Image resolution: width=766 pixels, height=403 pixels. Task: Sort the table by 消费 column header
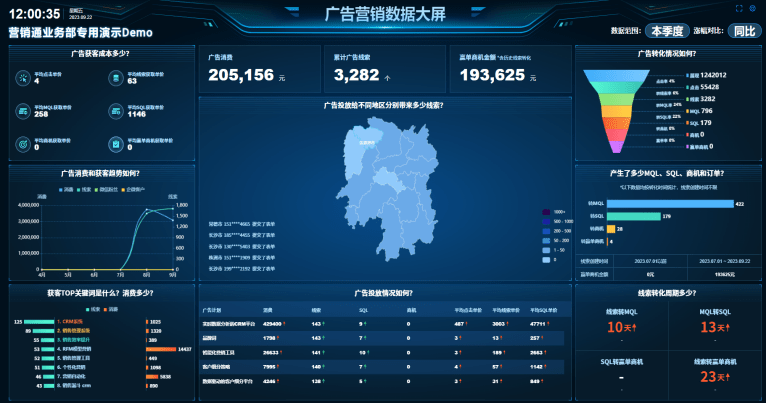267,310
